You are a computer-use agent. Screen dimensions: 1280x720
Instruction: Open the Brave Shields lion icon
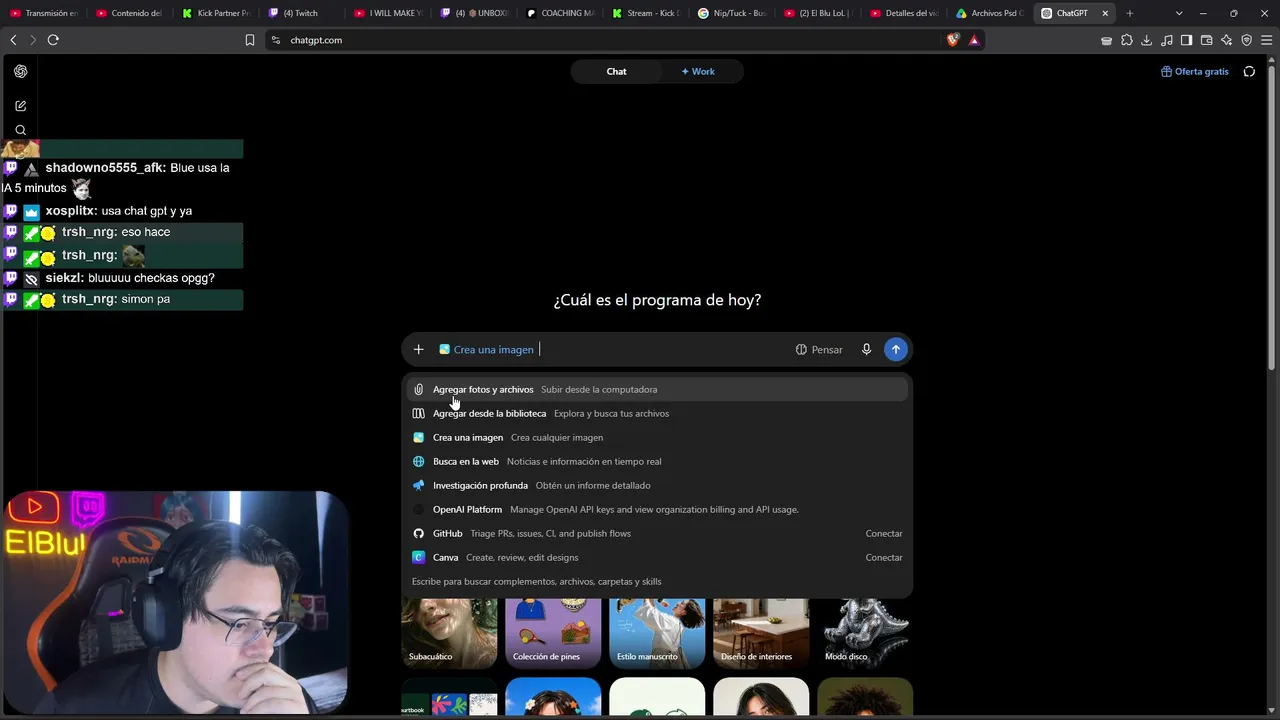953,40
